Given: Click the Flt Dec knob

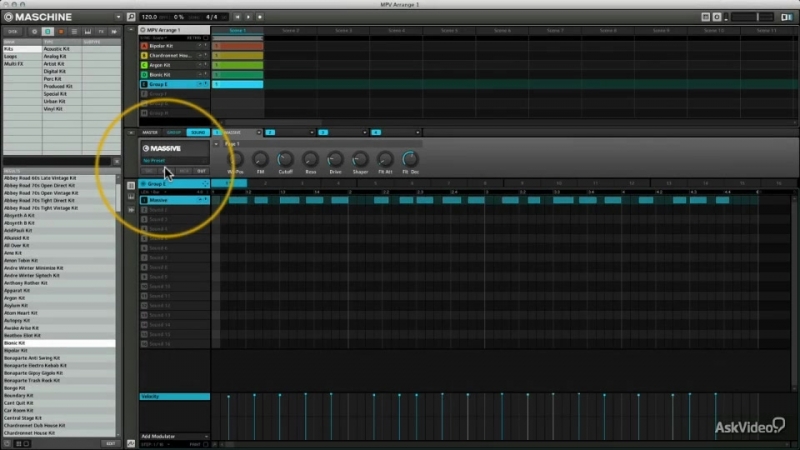Looking at the screenshot, I should point(410,159).
